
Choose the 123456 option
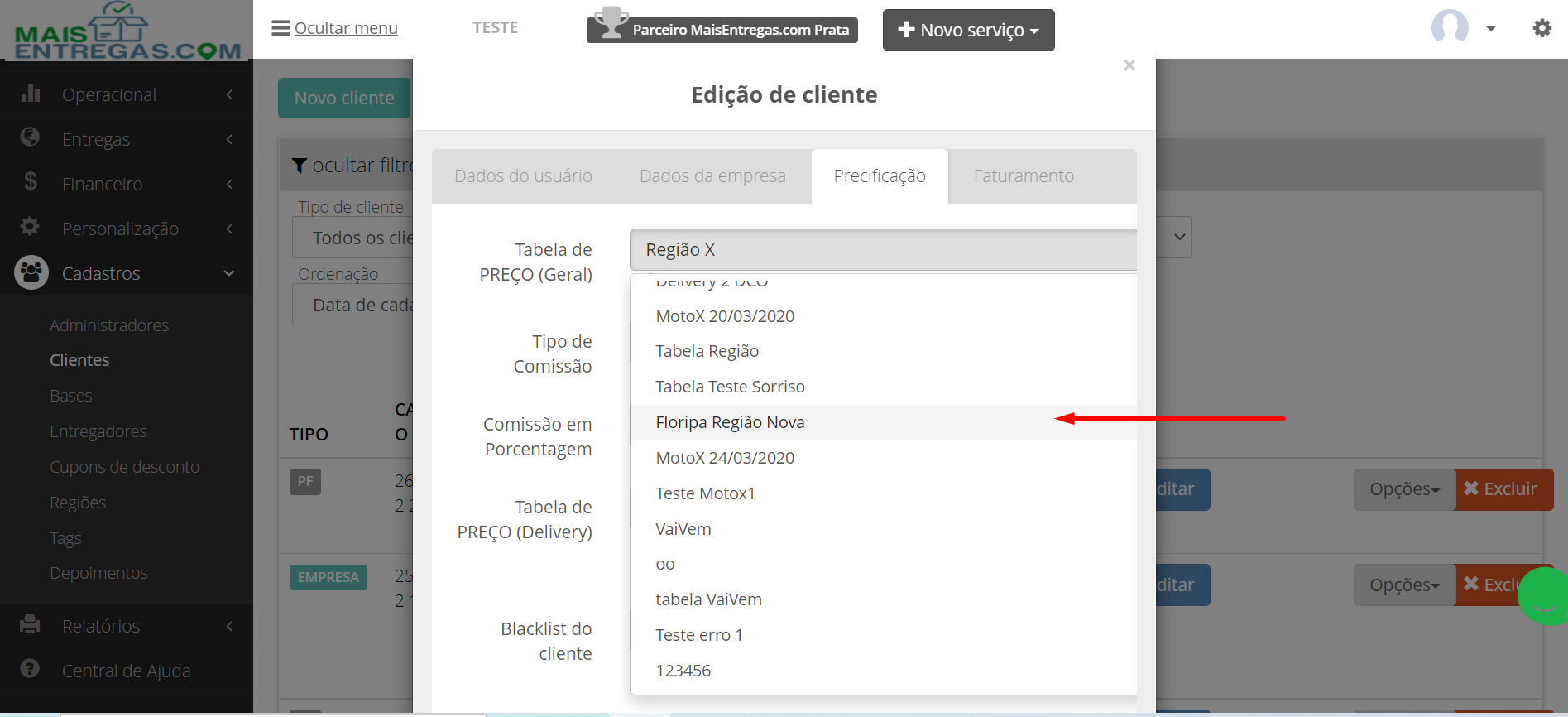[x=883, y=671]
